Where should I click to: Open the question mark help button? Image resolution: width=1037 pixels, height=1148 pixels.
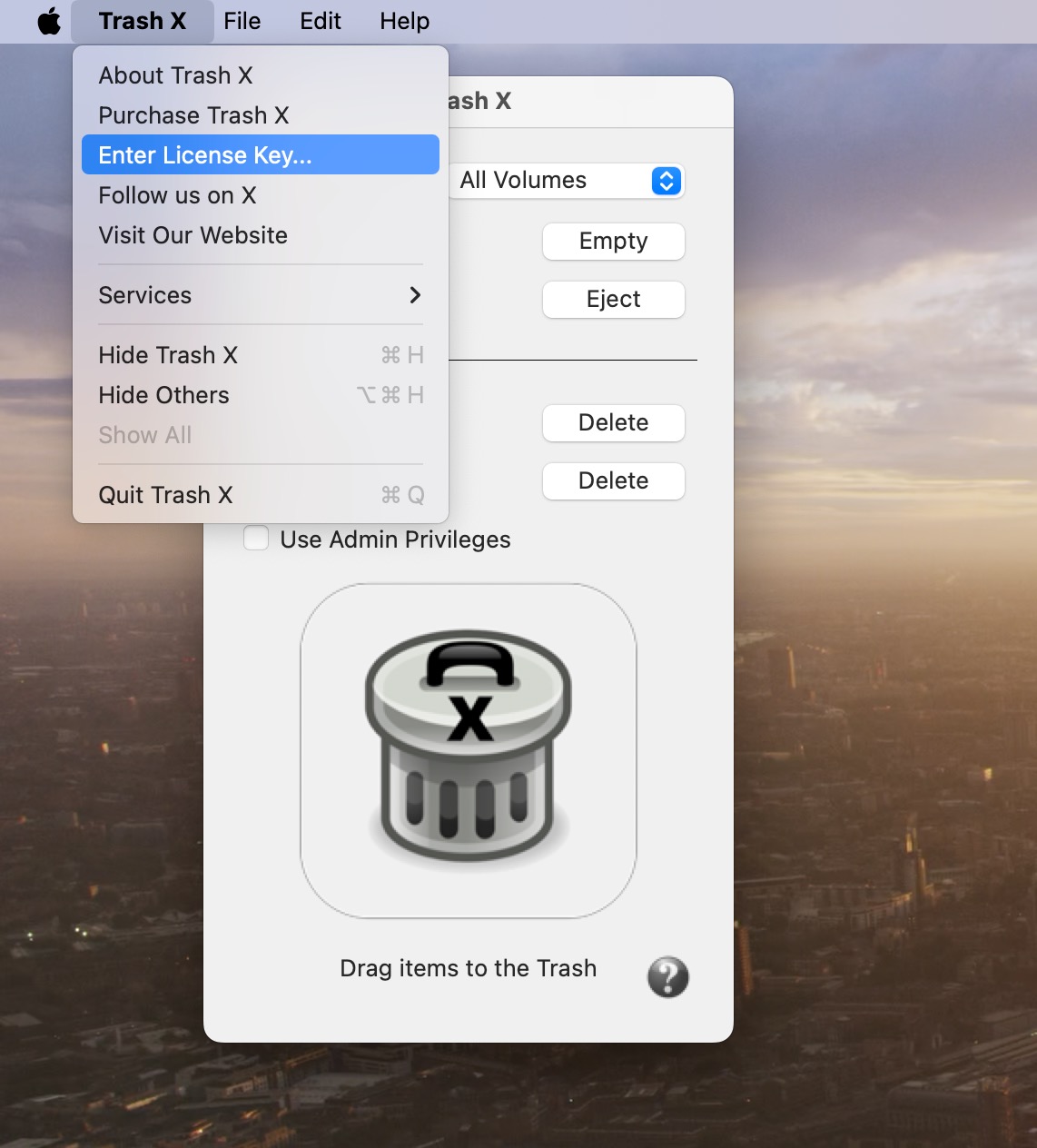tap(667, 977)
